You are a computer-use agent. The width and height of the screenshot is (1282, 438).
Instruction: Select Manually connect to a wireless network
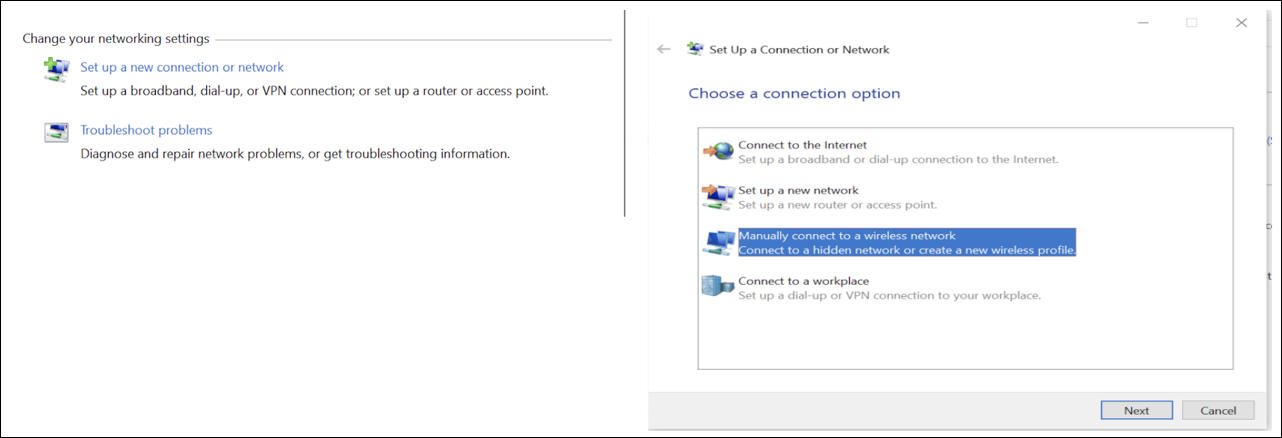click(x=846, y=236)
